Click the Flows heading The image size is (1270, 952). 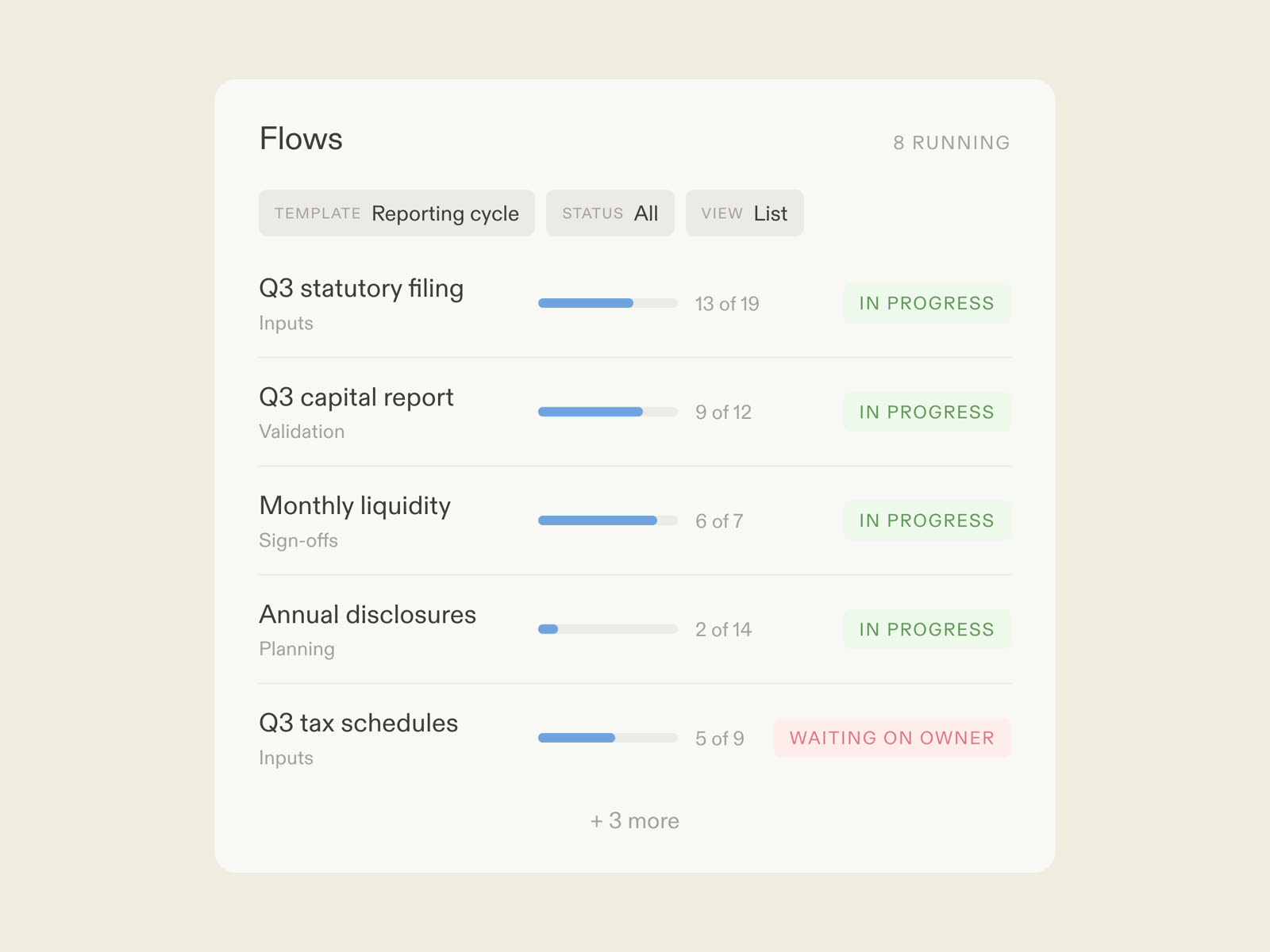pyautogui.click(x=301, y=139)
